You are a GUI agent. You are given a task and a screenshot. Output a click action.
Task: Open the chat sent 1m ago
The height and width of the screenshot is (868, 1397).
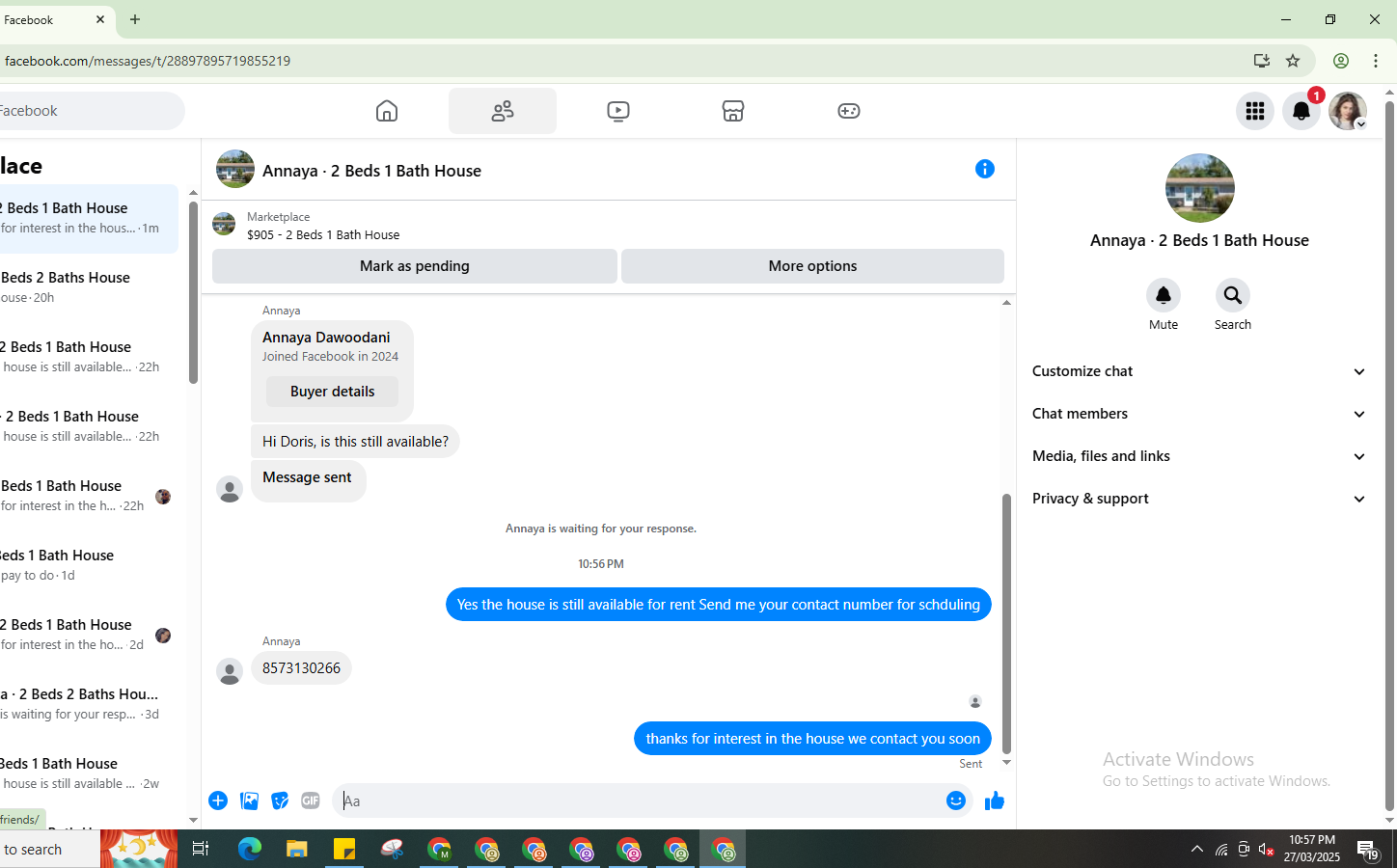[87, 218]
